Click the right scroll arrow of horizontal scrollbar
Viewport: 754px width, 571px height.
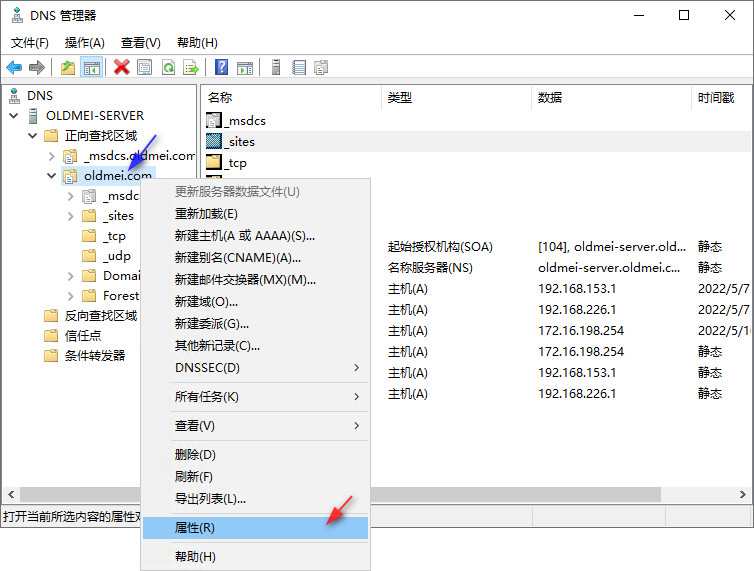click(x=743, y=494)
